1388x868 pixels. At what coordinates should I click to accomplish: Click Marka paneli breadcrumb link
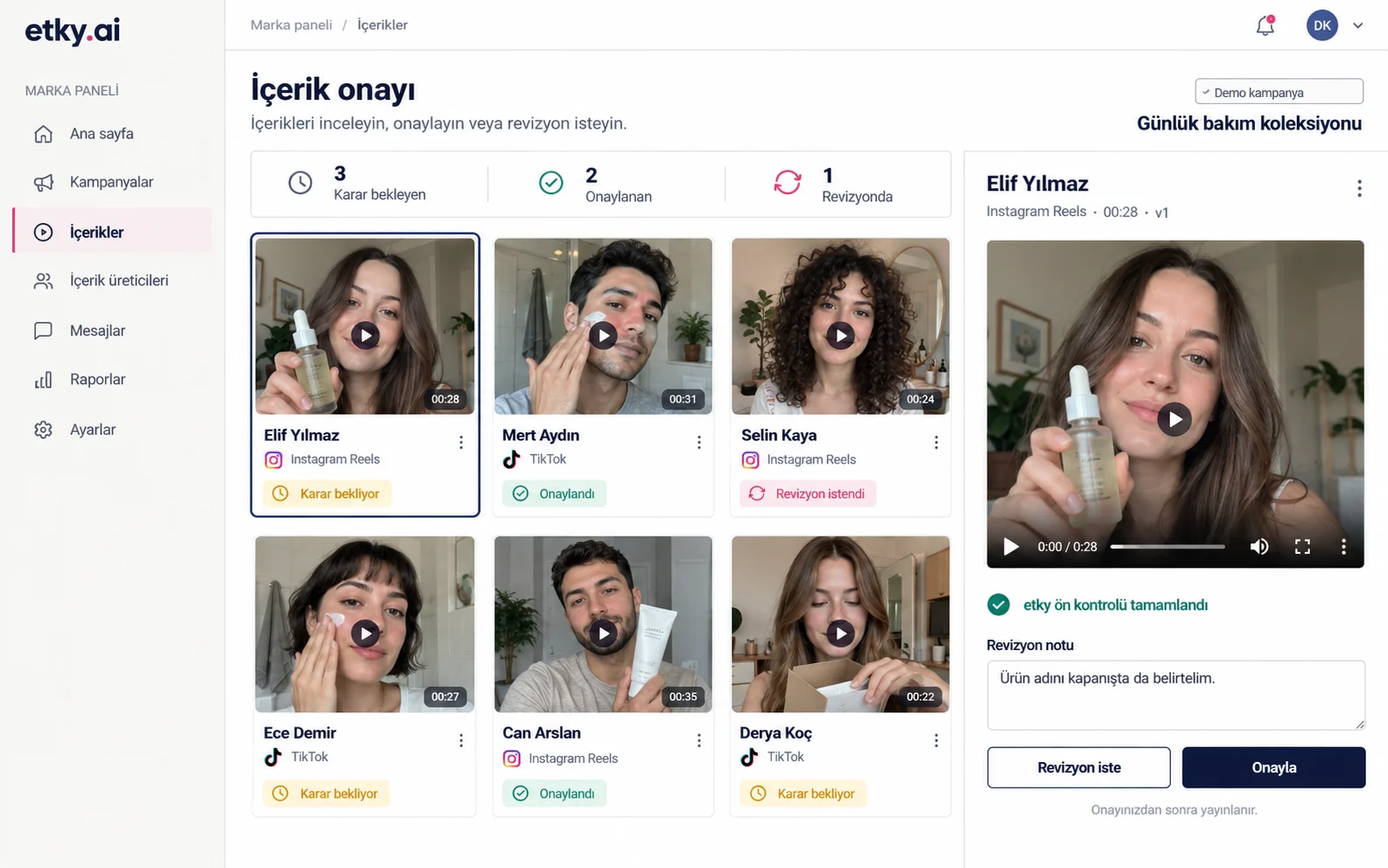291,24
